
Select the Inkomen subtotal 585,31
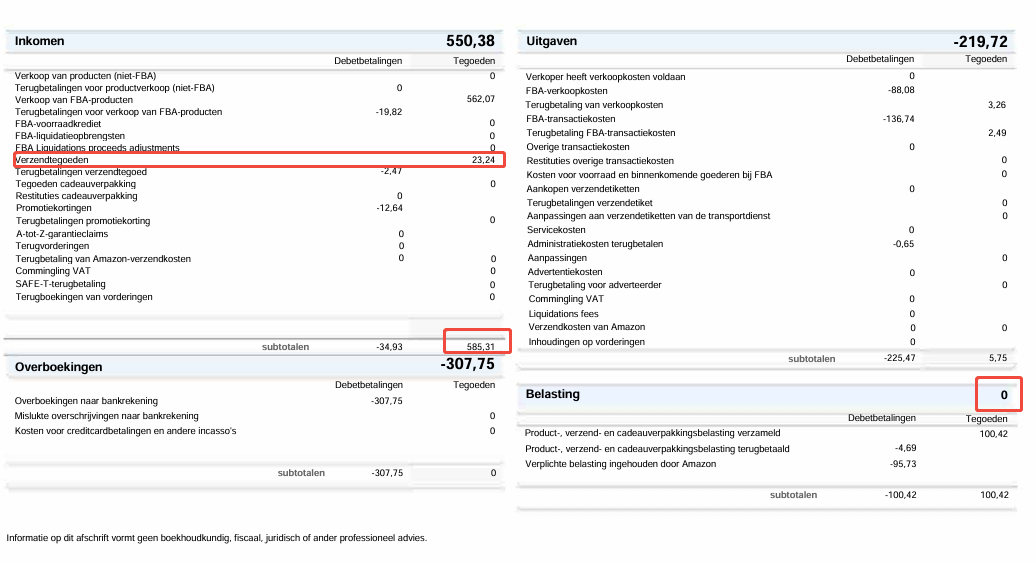[478, 346]
